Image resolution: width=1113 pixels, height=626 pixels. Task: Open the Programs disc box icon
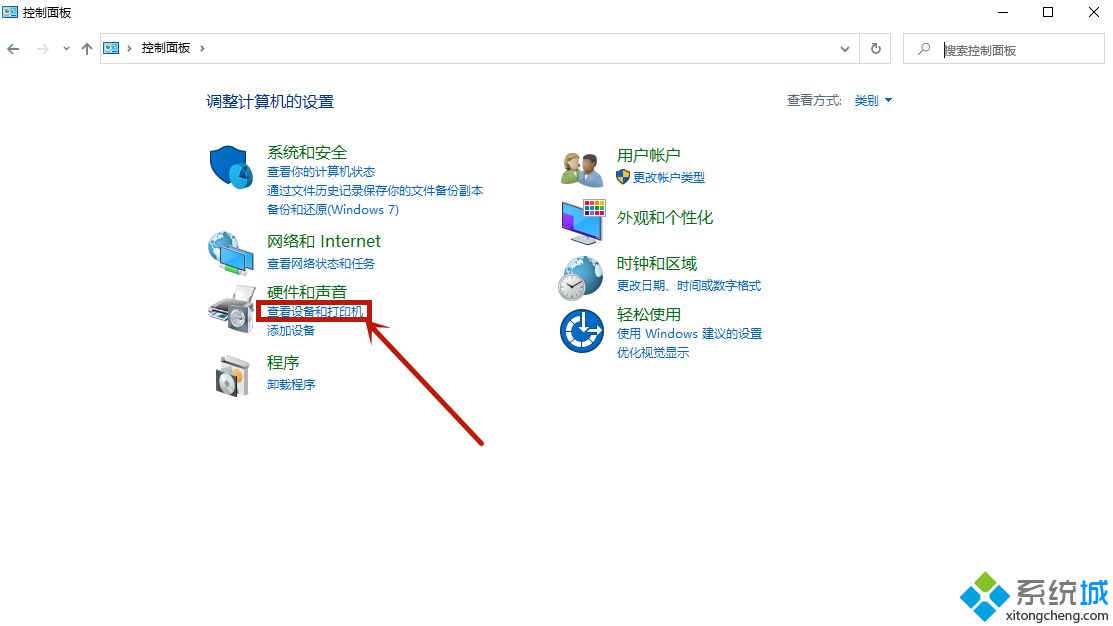[x=232, y=374]
